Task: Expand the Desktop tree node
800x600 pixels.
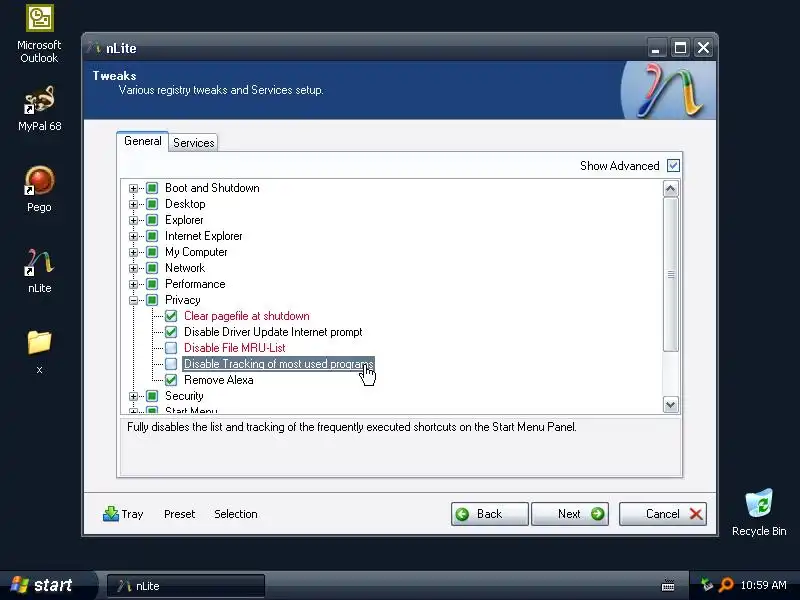Action: pyautogui.click(x=133, y=204)
